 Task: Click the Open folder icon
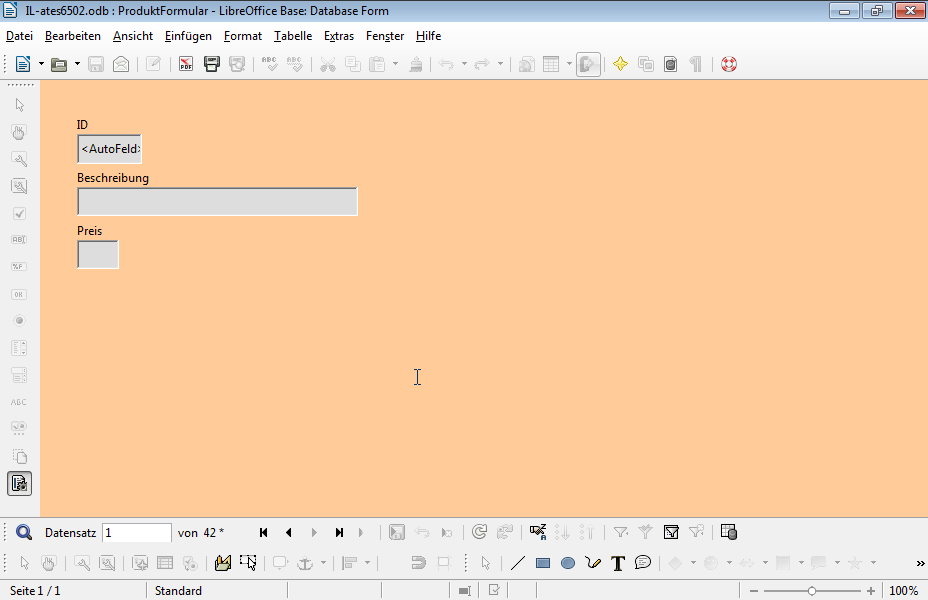(x=59, y=64)
